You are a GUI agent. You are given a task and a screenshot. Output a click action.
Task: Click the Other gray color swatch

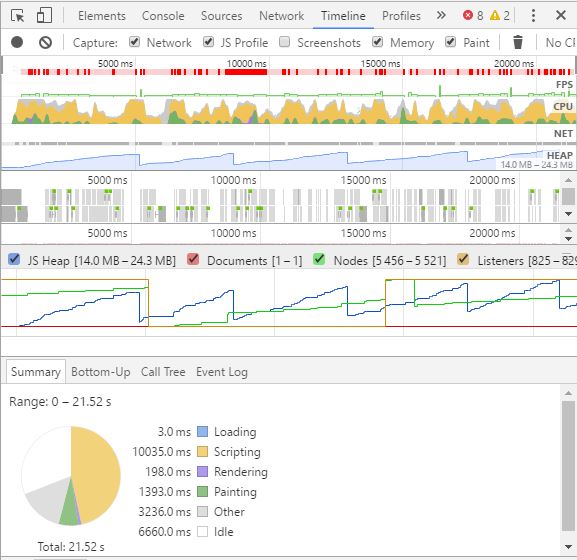click(202, 511)
